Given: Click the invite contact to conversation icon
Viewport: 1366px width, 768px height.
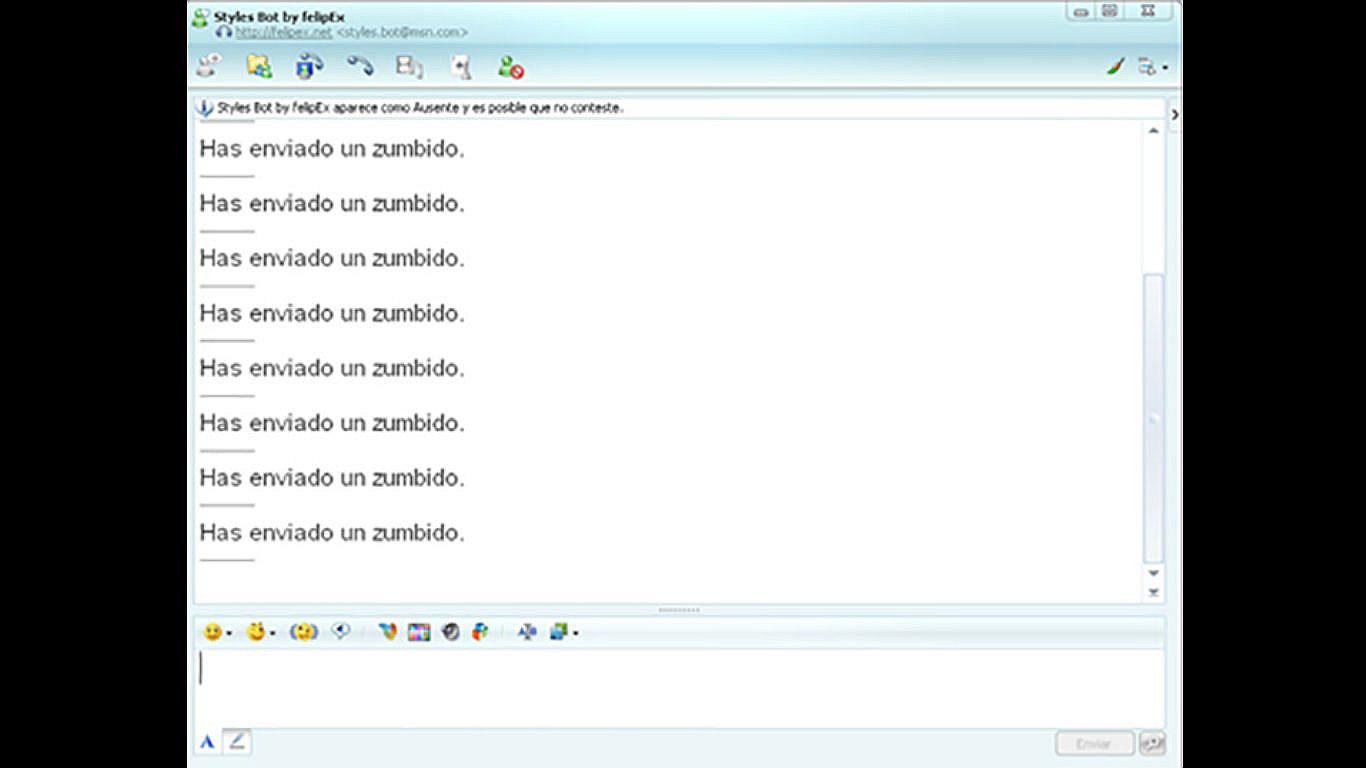Looking at the screenshot, I should (x=208, y=67).
